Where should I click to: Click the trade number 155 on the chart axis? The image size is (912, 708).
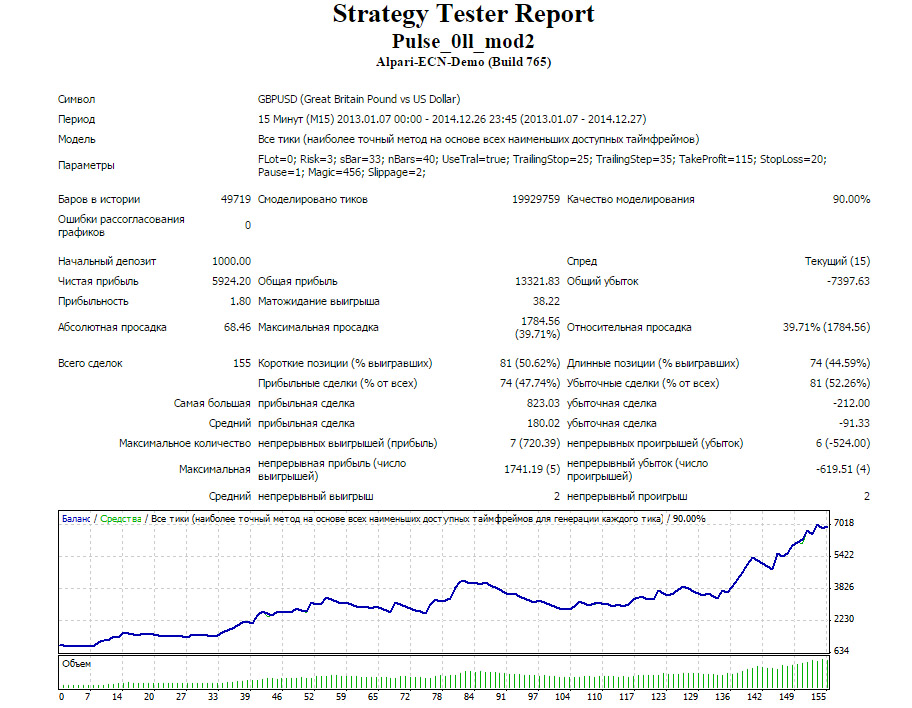(x=819, y=697)
